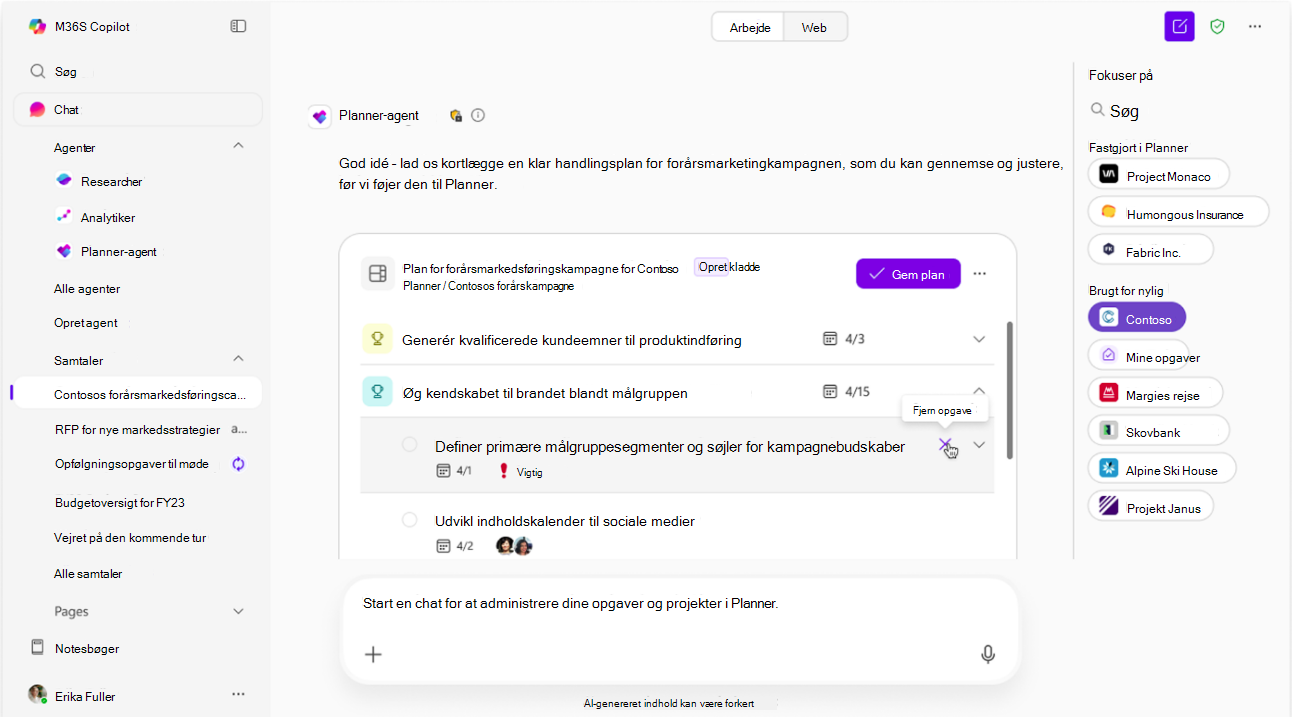Expand the Generér kvalificerede kundeemner goal
Image resolution: width=1292 pixels, height=717 pixels.
point(979,339)
